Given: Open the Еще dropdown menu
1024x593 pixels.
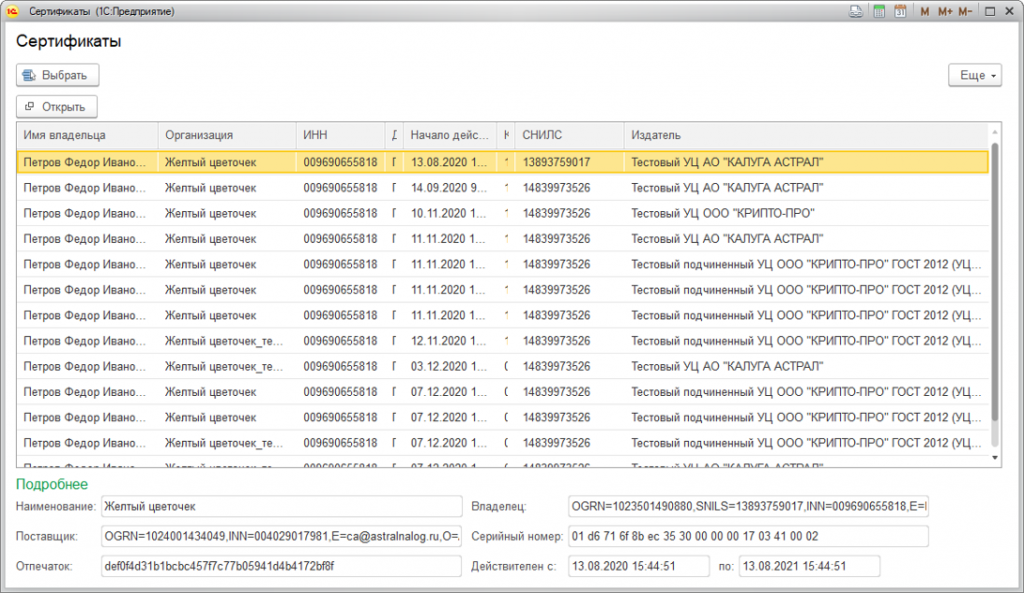Looking at the screenshot, I should (975, 75).
